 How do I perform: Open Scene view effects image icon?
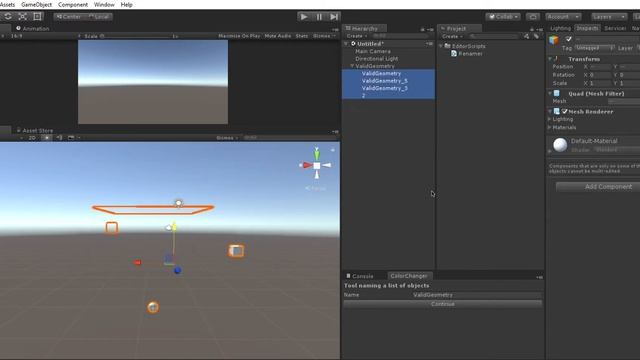pyautogui.click(x=71, y=138)
